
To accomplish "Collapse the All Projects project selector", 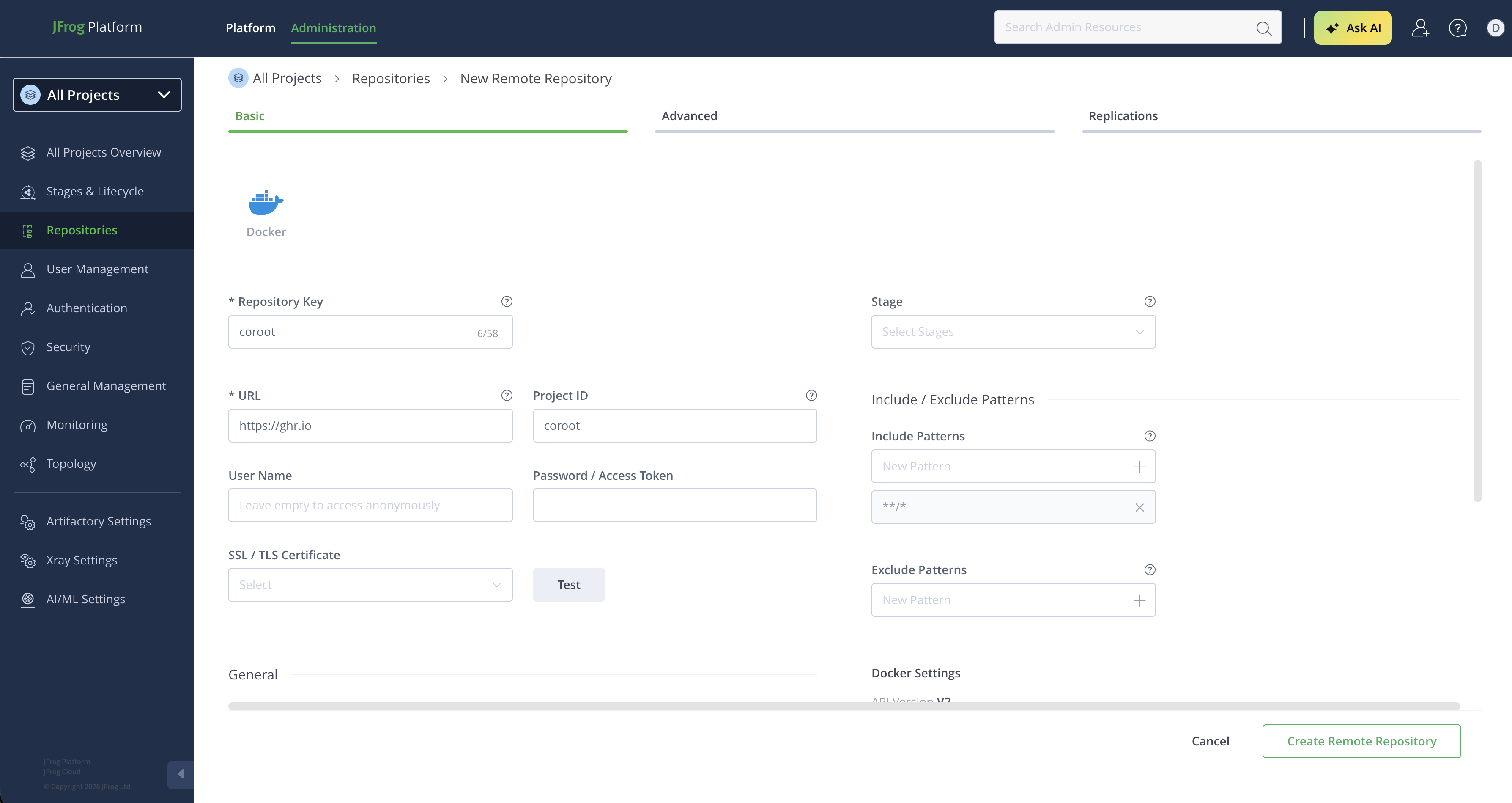I will point(163,94).
